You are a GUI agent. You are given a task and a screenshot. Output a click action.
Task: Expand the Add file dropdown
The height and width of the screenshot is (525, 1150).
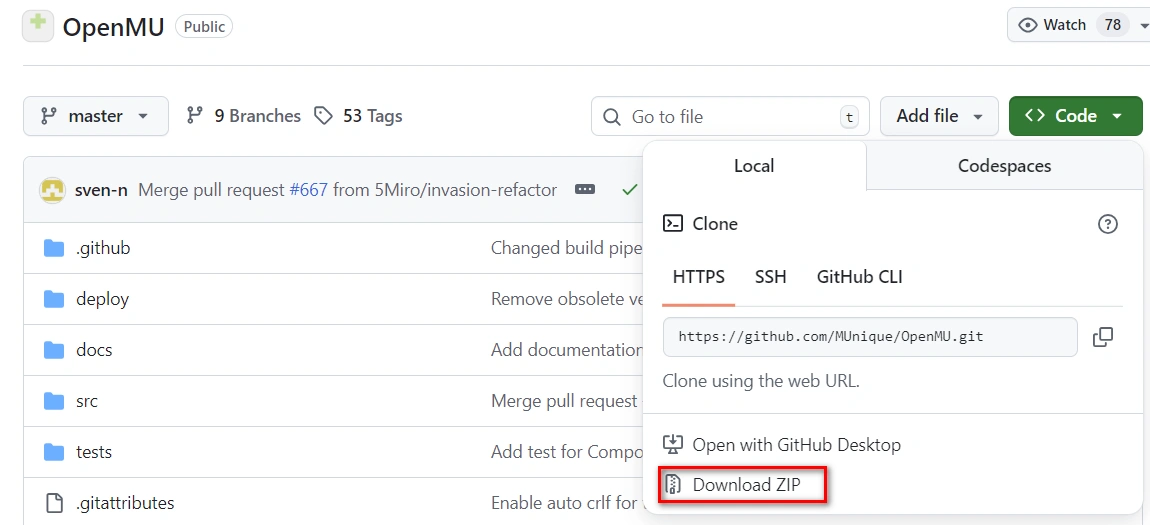(x=938, y=116)
